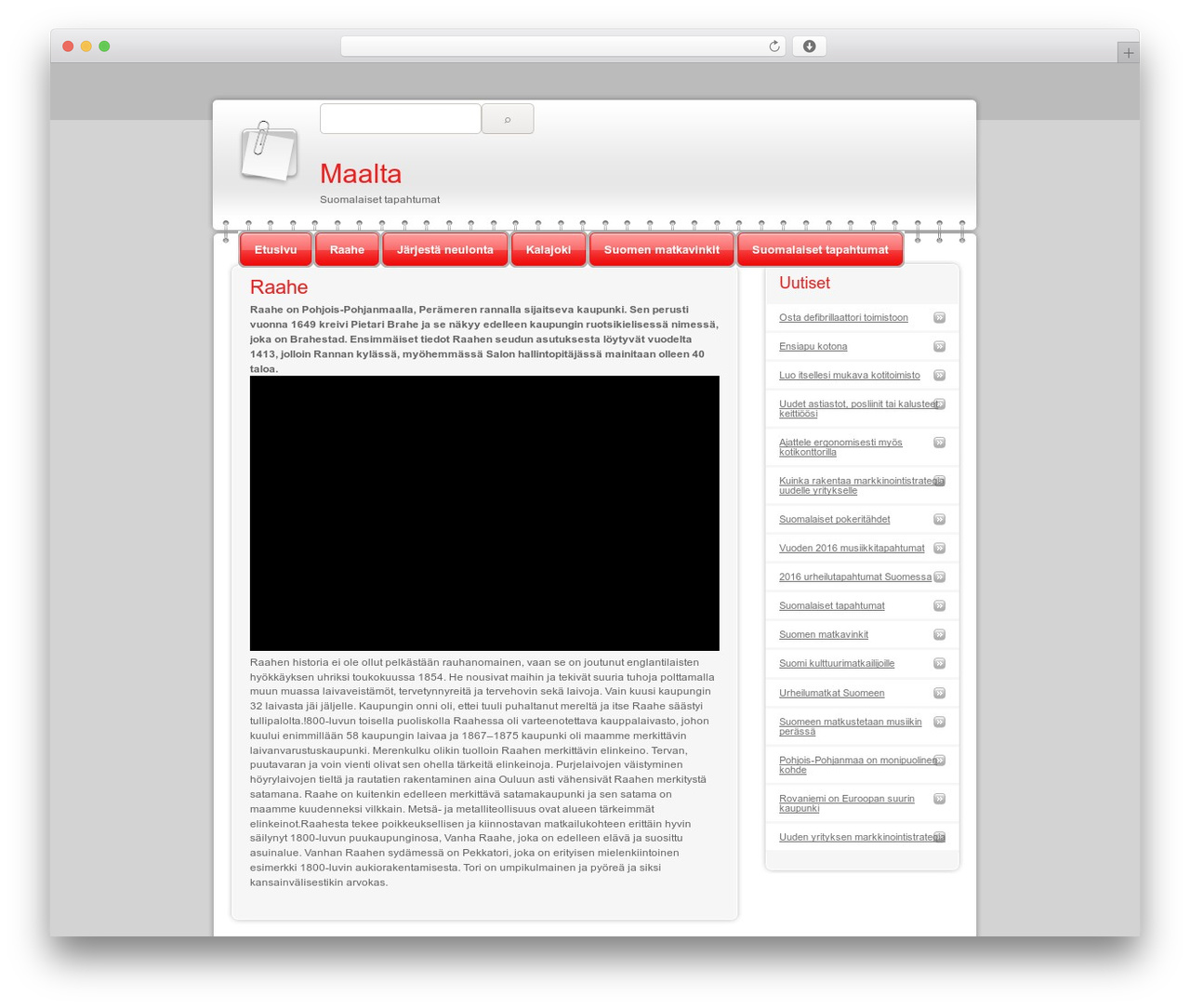The image size is (1190, 1008).
Task: Open the Ensiapu kotona link
Action: click(x=813, y=346)
